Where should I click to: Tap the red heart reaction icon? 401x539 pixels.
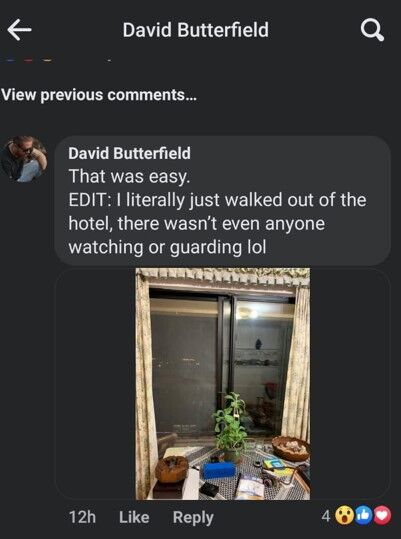[382, 516]
